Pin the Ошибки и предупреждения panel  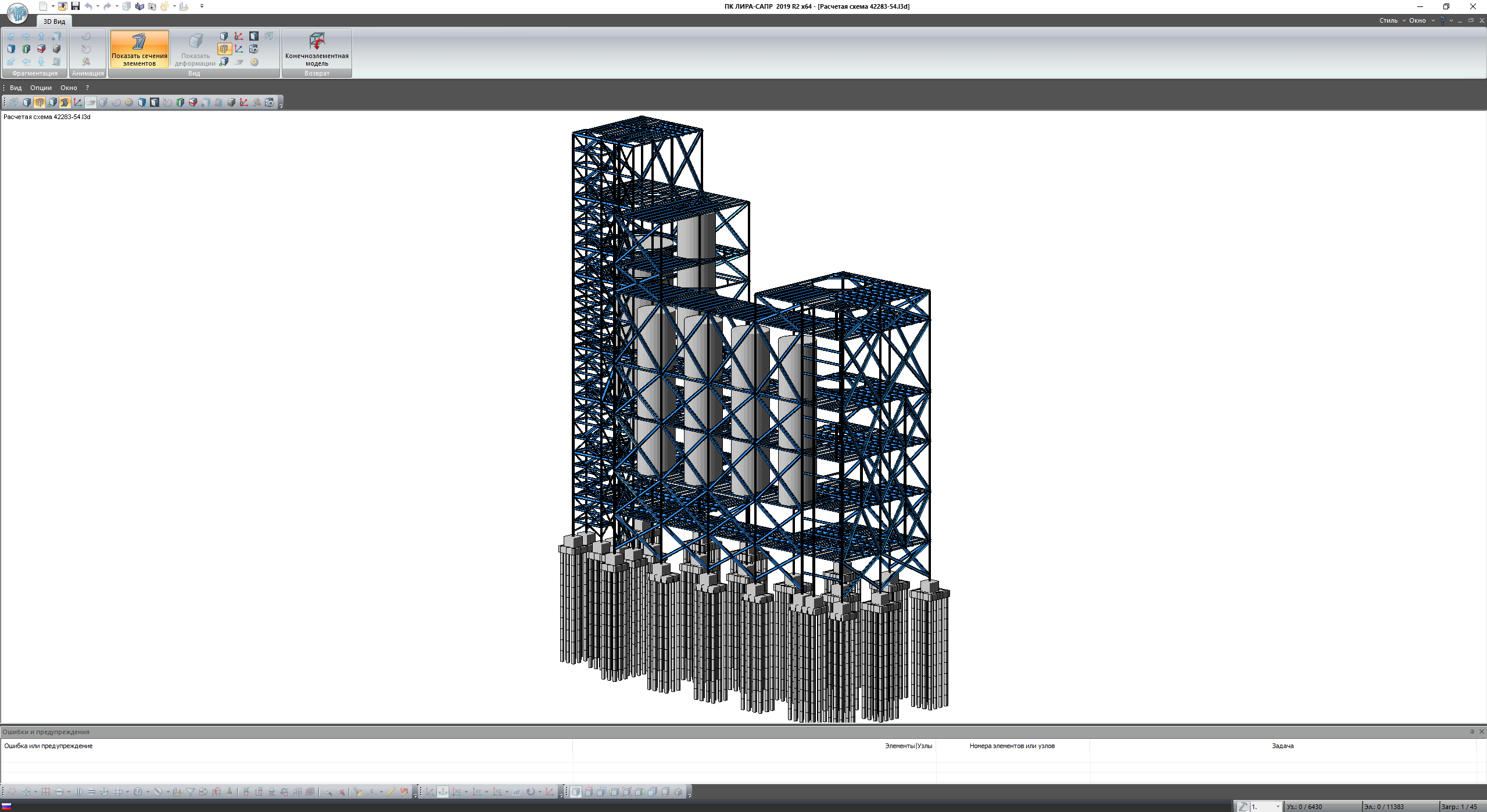[1472, 732]
